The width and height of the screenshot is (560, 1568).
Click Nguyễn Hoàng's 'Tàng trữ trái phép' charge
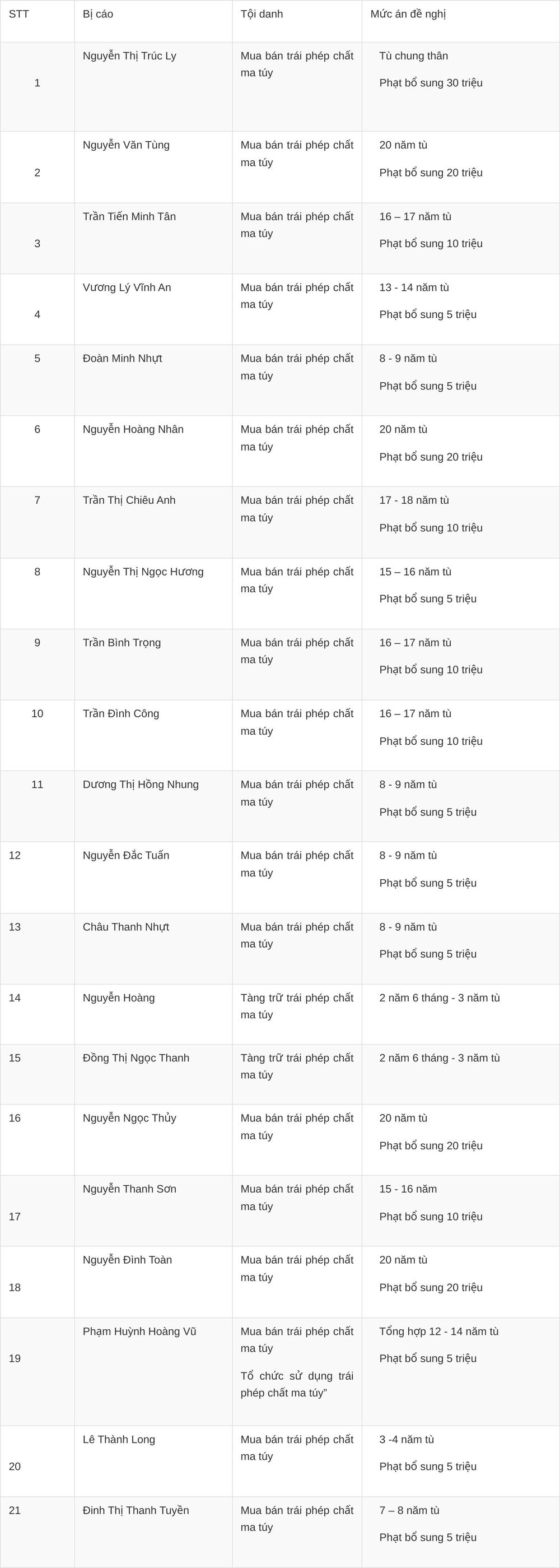(x=297, y=1006)
